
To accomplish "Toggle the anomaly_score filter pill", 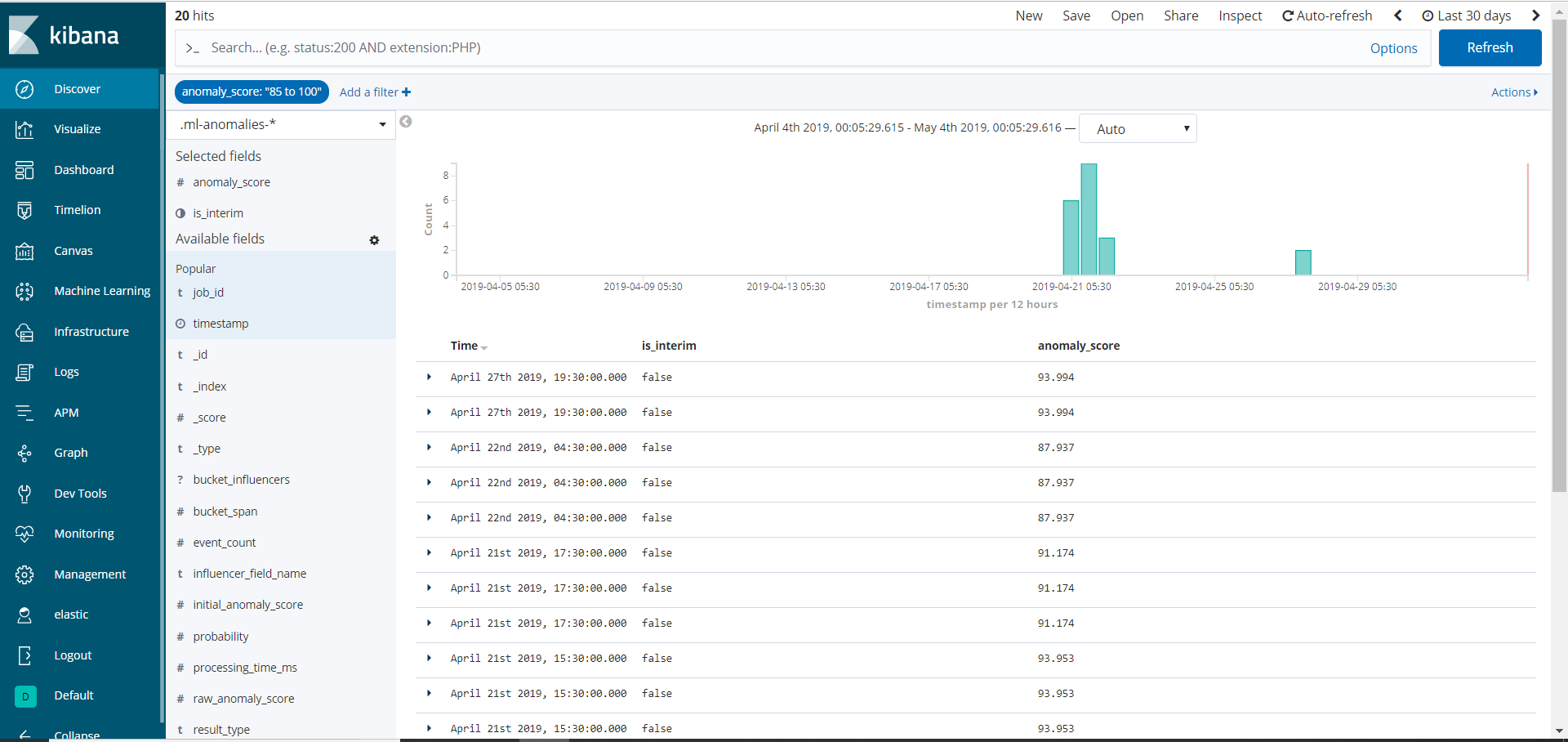I will tap(252, 92).
